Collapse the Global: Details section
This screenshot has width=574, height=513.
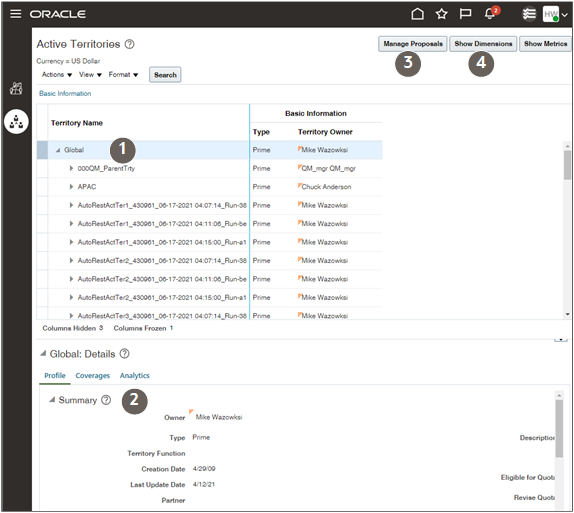(43, 353)
